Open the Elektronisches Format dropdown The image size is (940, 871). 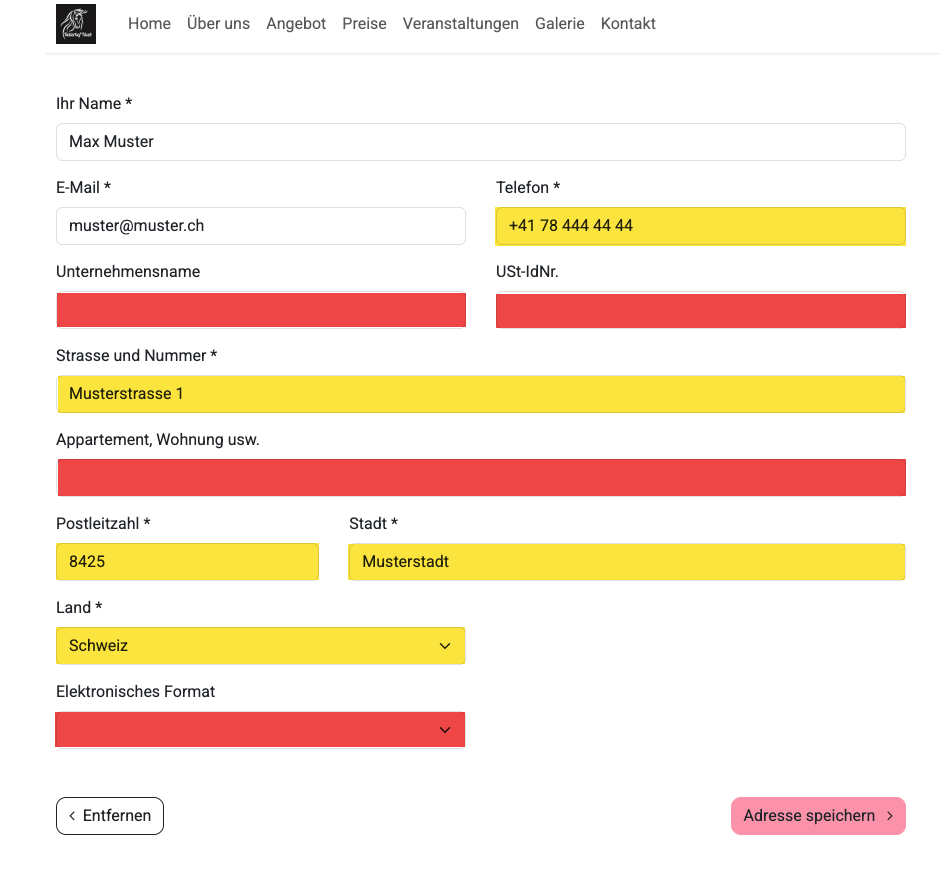tap(260, 730)
